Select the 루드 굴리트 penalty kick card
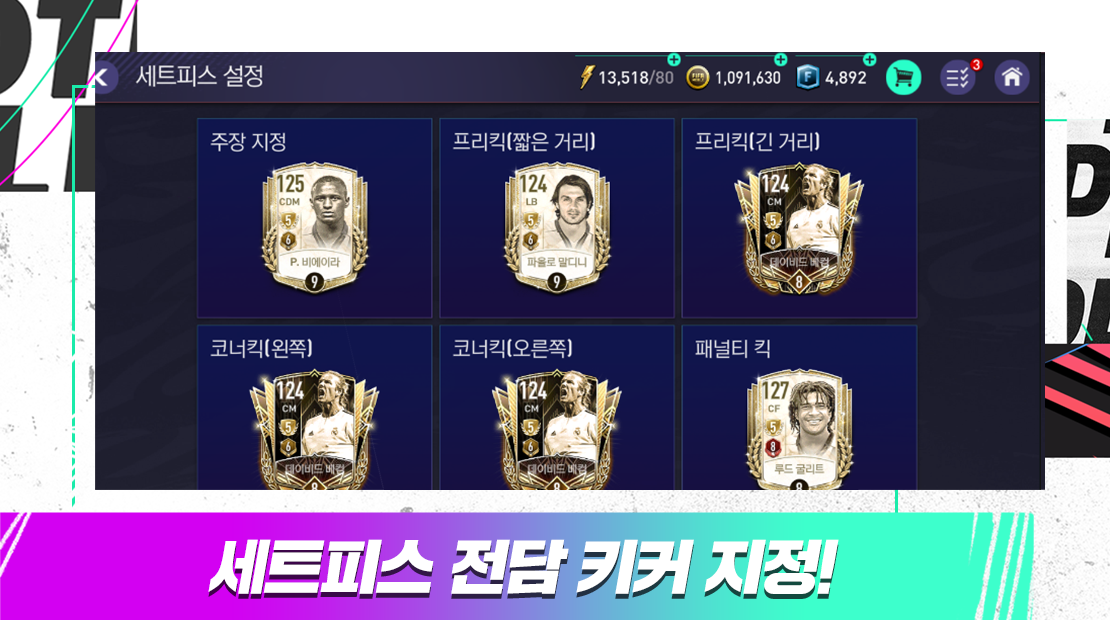Image resolution: width=1110 pixels, height=620 pixels. (x=799, y=429)
